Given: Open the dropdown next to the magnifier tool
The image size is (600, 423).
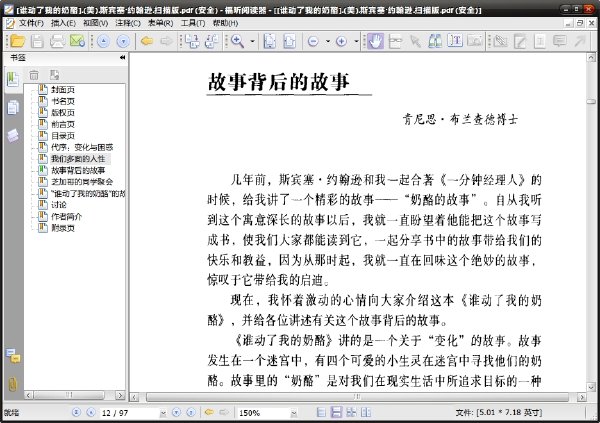Looking at the screenshot, I should pos(252,41).
